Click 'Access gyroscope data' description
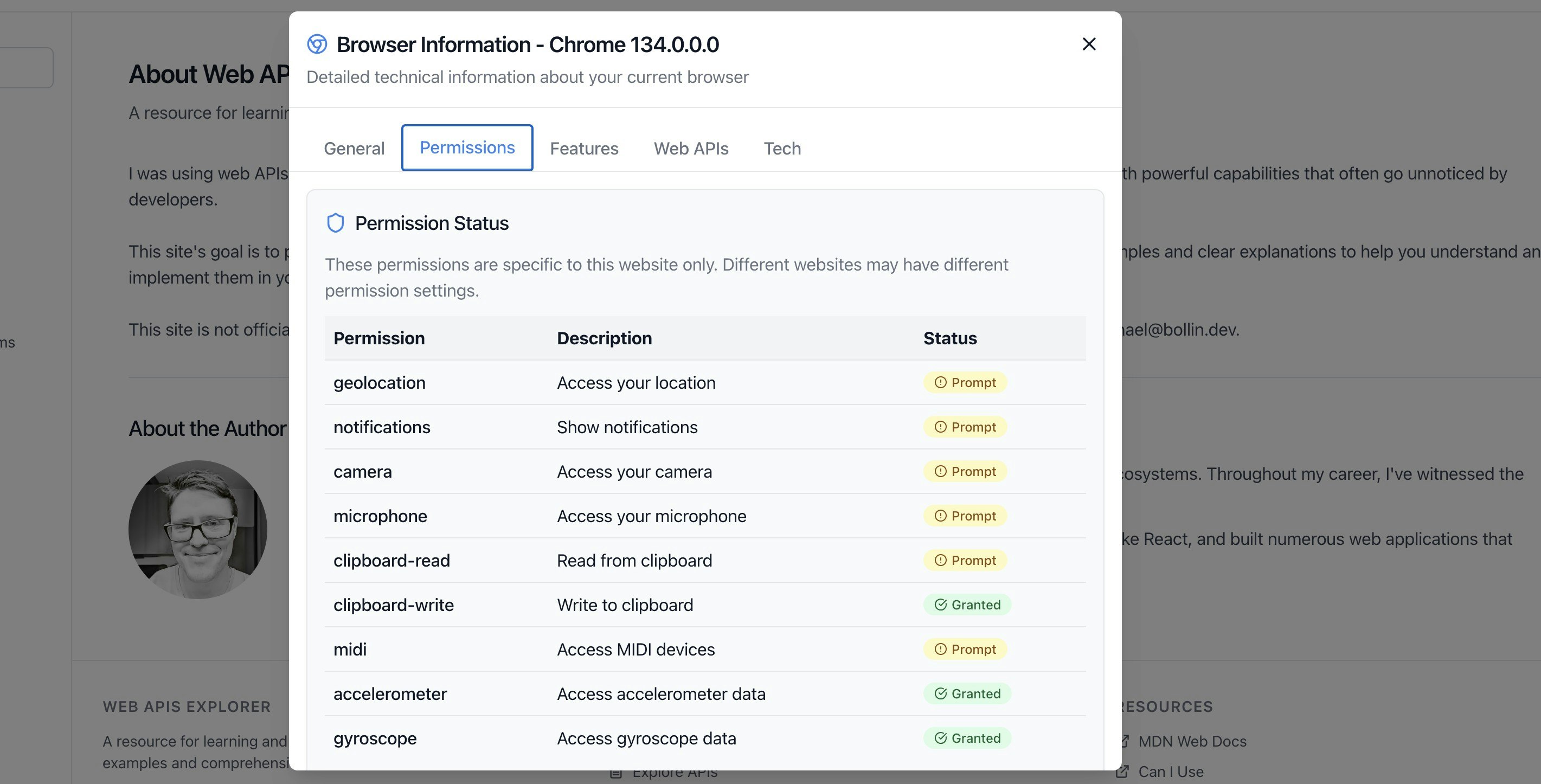The image size is (1541, 784). [646, 738]
